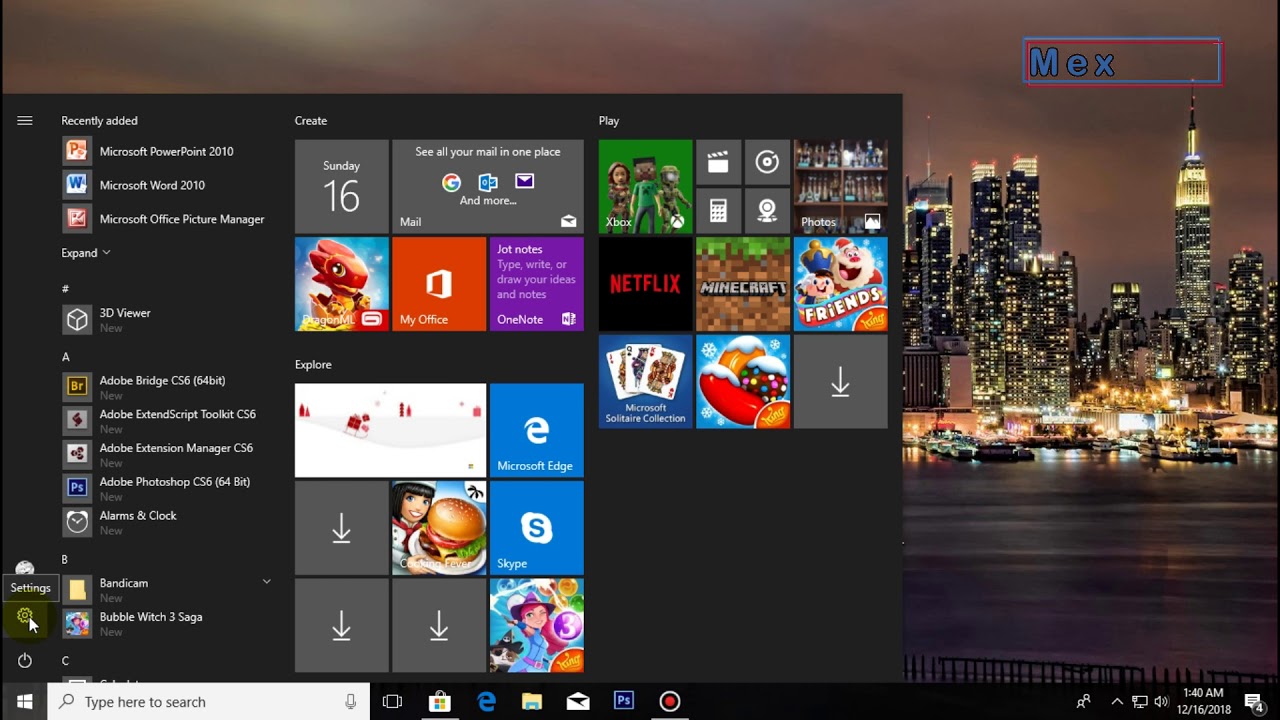The height and width of the screenshot is (720, 1280).
Task: Click the taskbar search box
Action: coord(209,702)
